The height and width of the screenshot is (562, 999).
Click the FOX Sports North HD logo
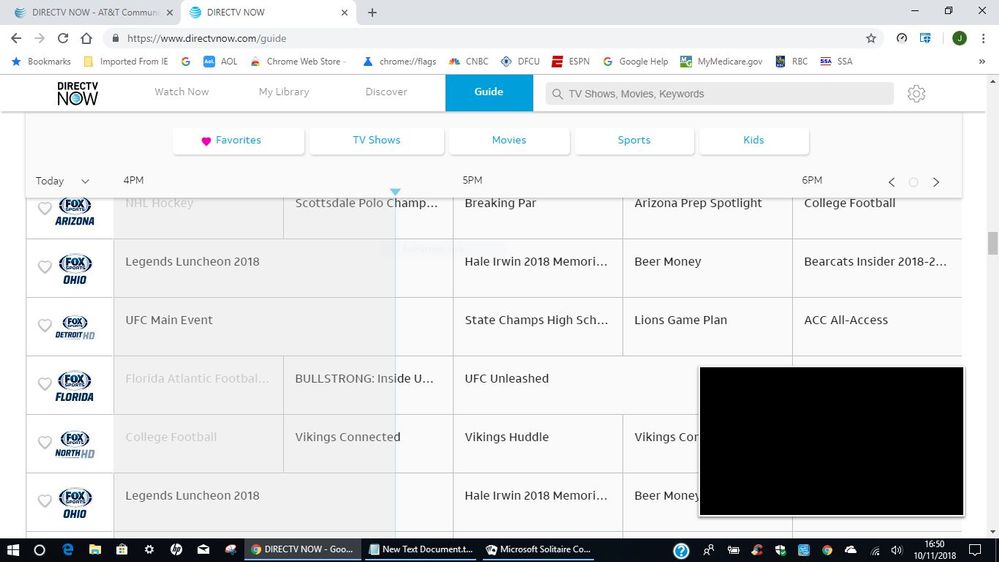(75, 445)
